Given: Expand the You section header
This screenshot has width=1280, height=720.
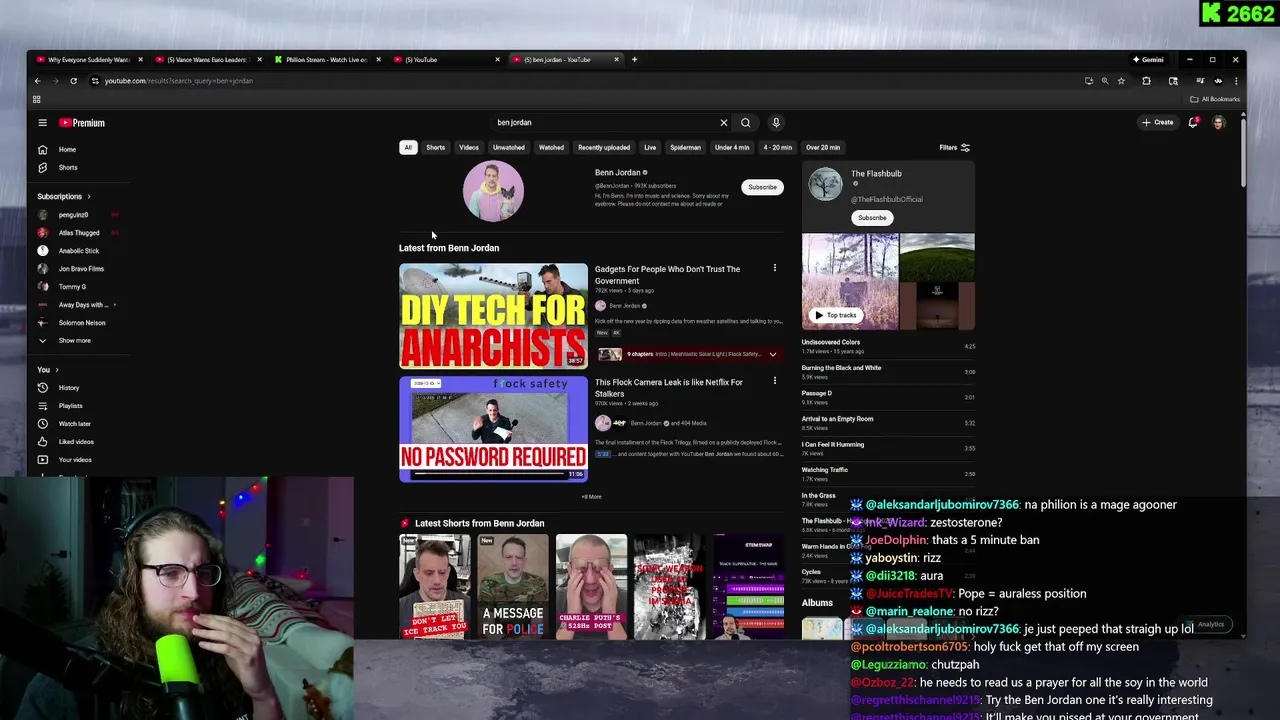Looking at the screenshot, I should point(48,370).
